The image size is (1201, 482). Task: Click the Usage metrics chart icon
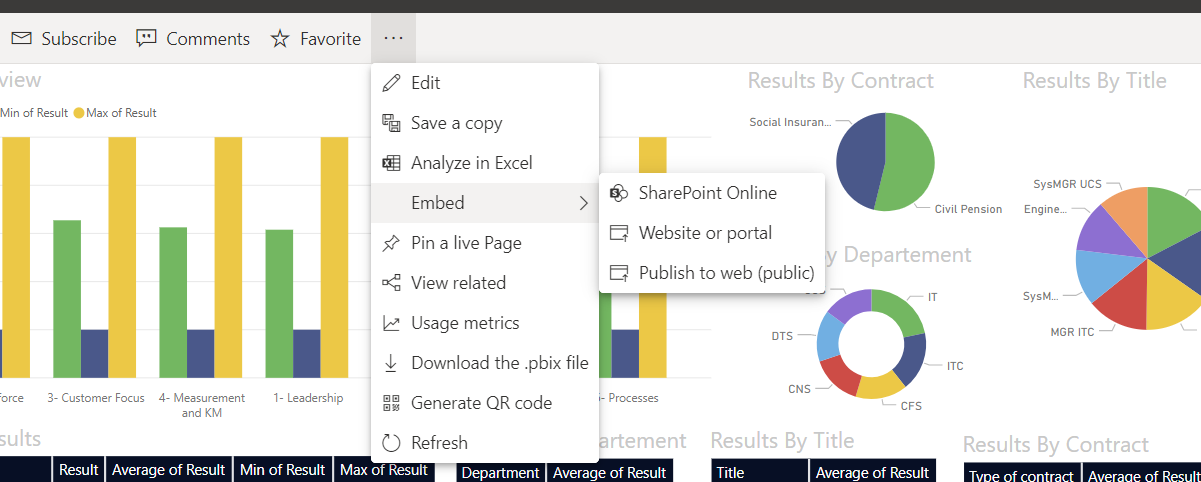(x=391, y=323)
